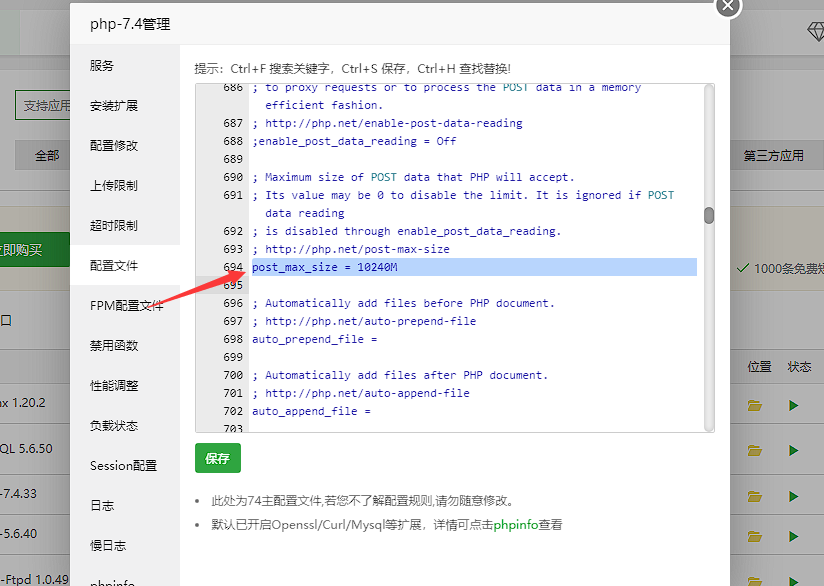
Task: Open folder location for the 5.6.40 service
Action: click(x=757, y=535)
